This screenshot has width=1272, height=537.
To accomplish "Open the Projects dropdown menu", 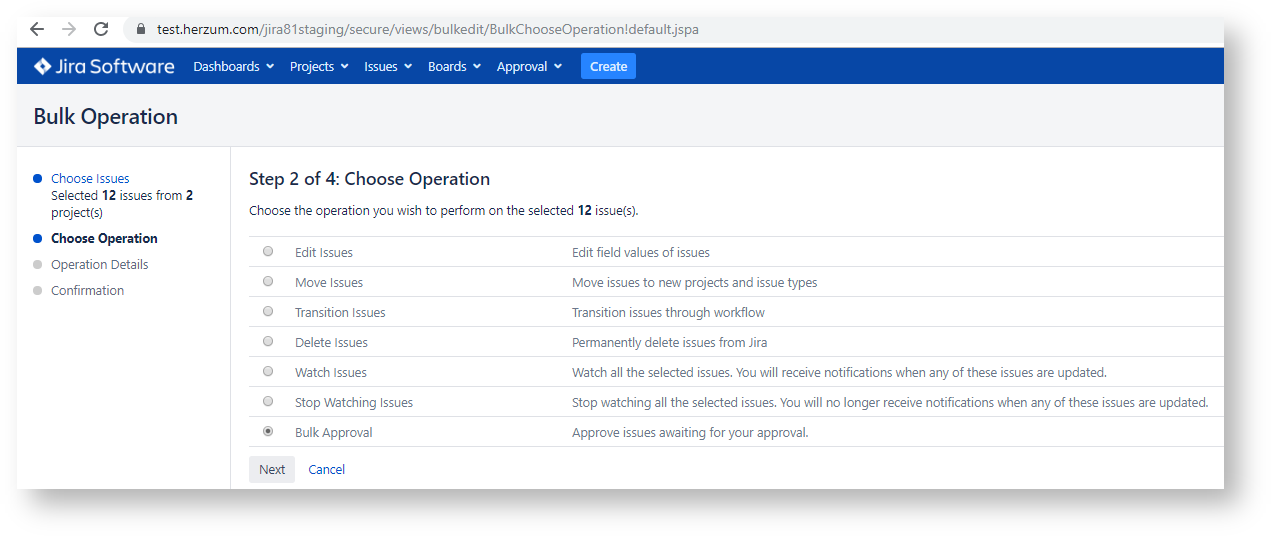I will coord(319,67).
